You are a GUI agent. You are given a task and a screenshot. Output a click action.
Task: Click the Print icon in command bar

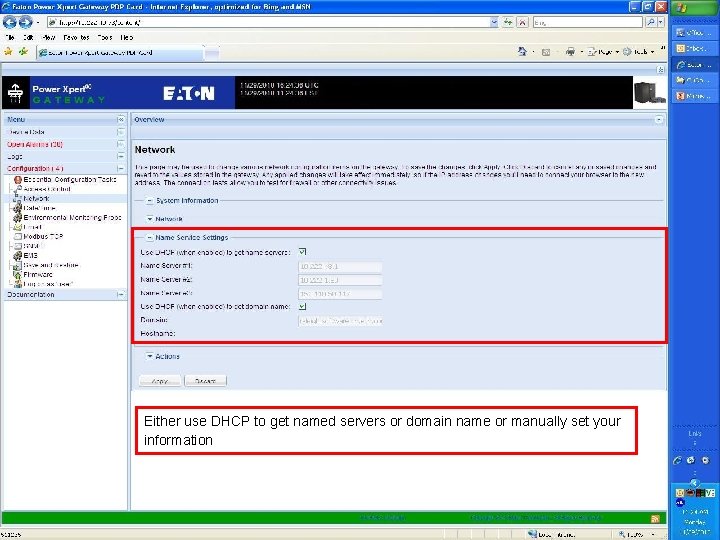pos(570,52)
